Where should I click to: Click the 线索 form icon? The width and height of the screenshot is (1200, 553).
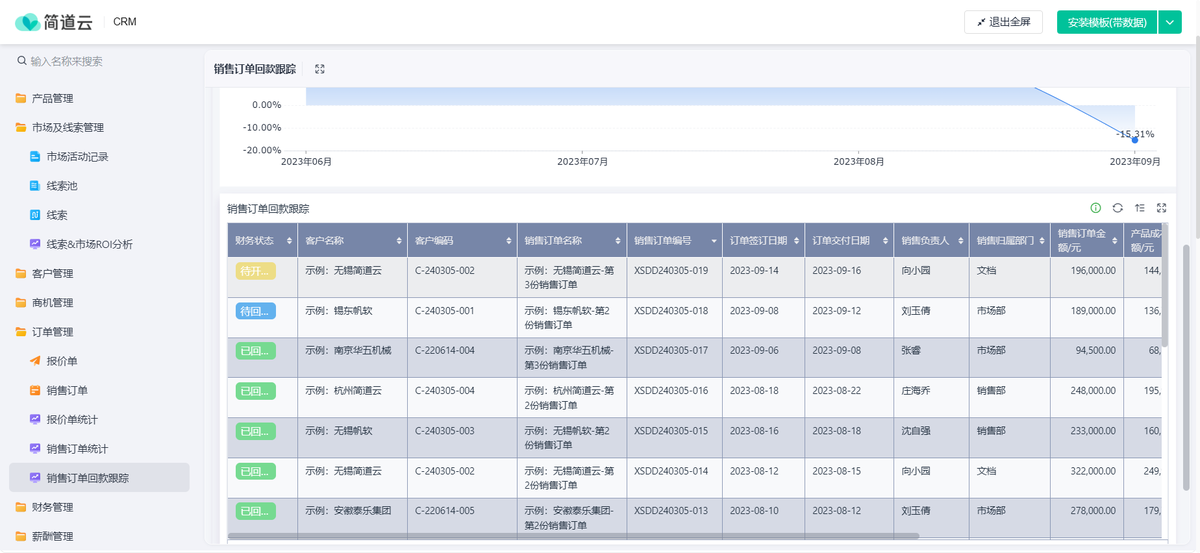[x=35, y=215]
